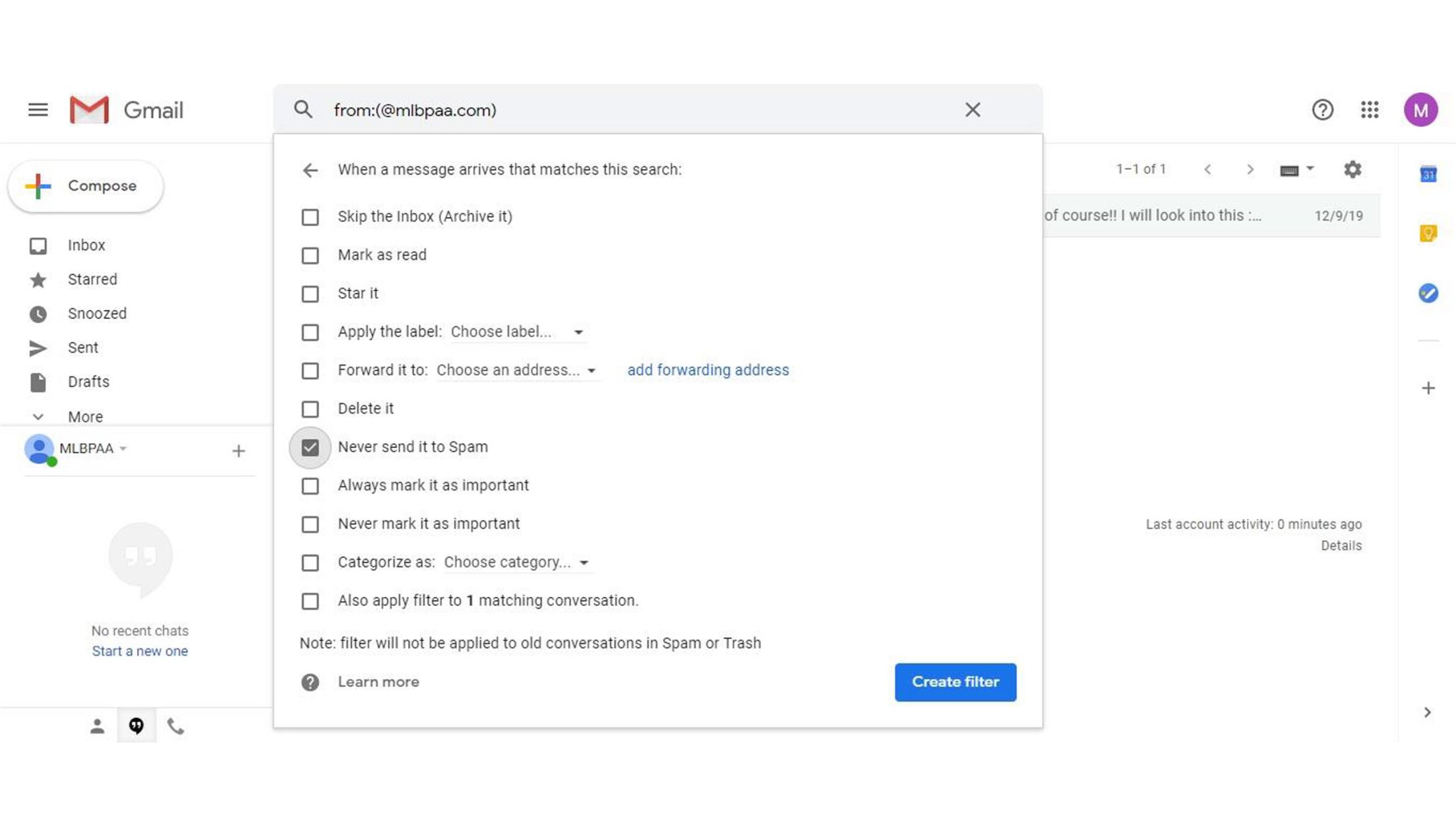The width and height of the screenshot is (1456, 819).
Task: Uncheck Never send it to Spam
Action: pos(310,448)
